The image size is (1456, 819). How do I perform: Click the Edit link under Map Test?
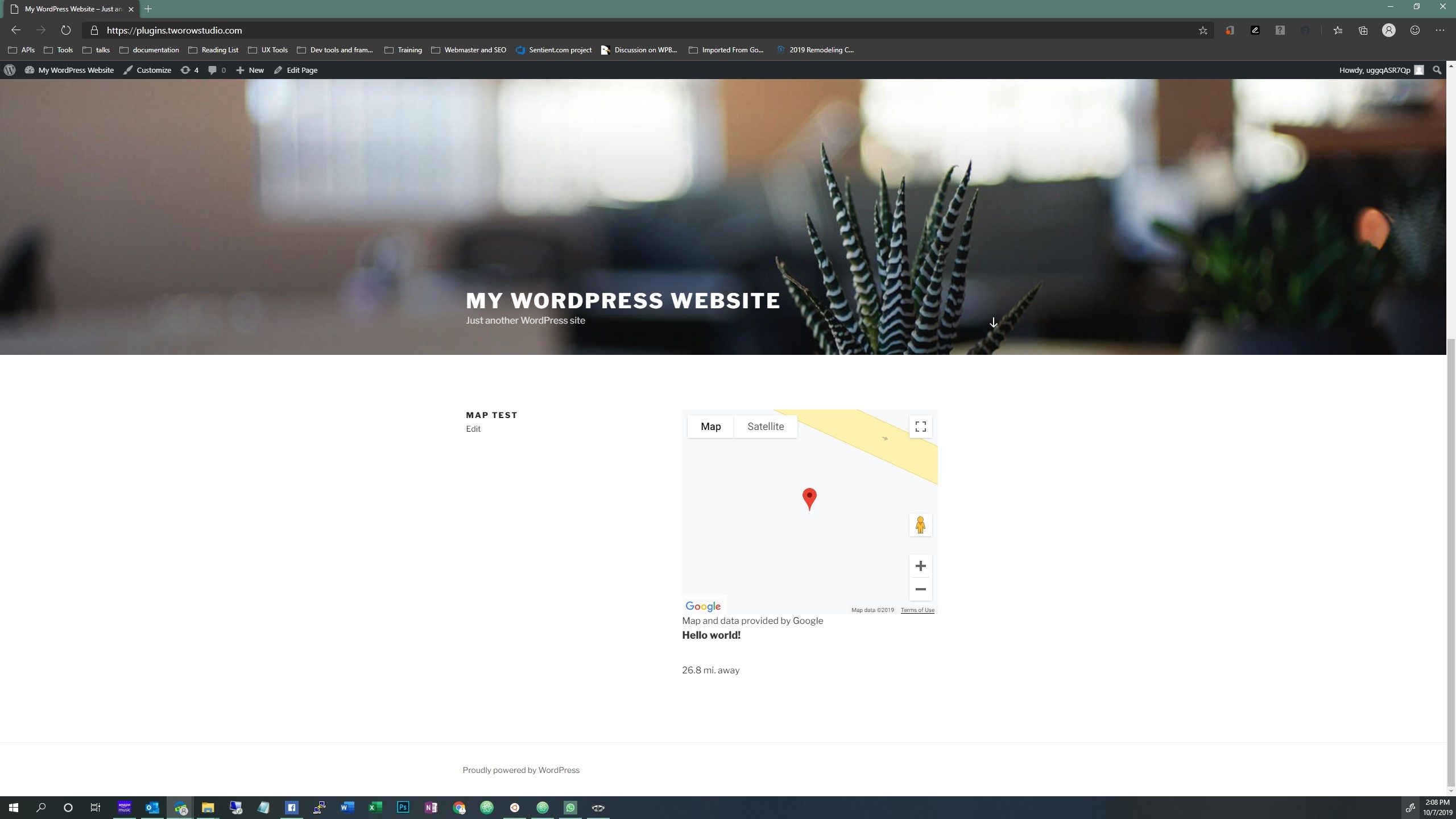coord(473,429)
